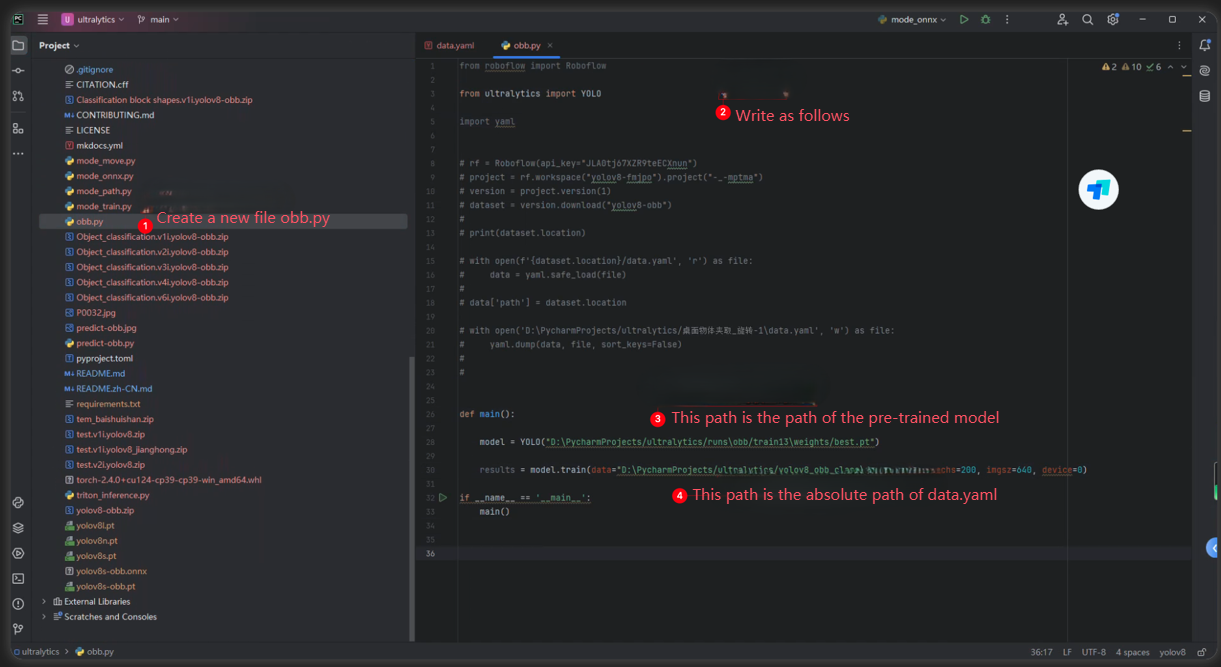Switch to the data.yaml tab
1221x667 pixels.
click(449, 45)
